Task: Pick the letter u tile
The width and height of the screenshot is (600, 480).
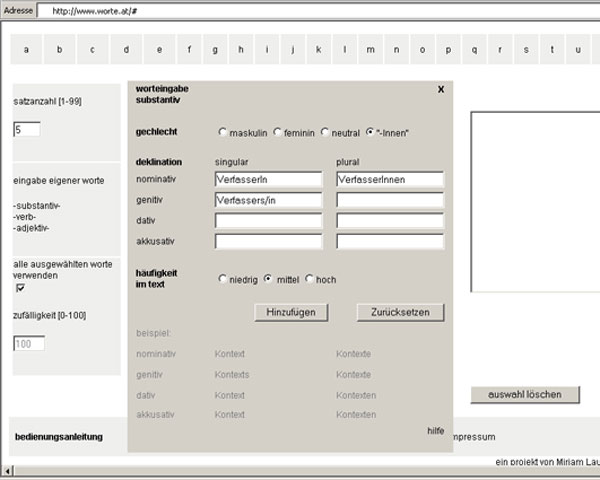Action: click(578, 49)
